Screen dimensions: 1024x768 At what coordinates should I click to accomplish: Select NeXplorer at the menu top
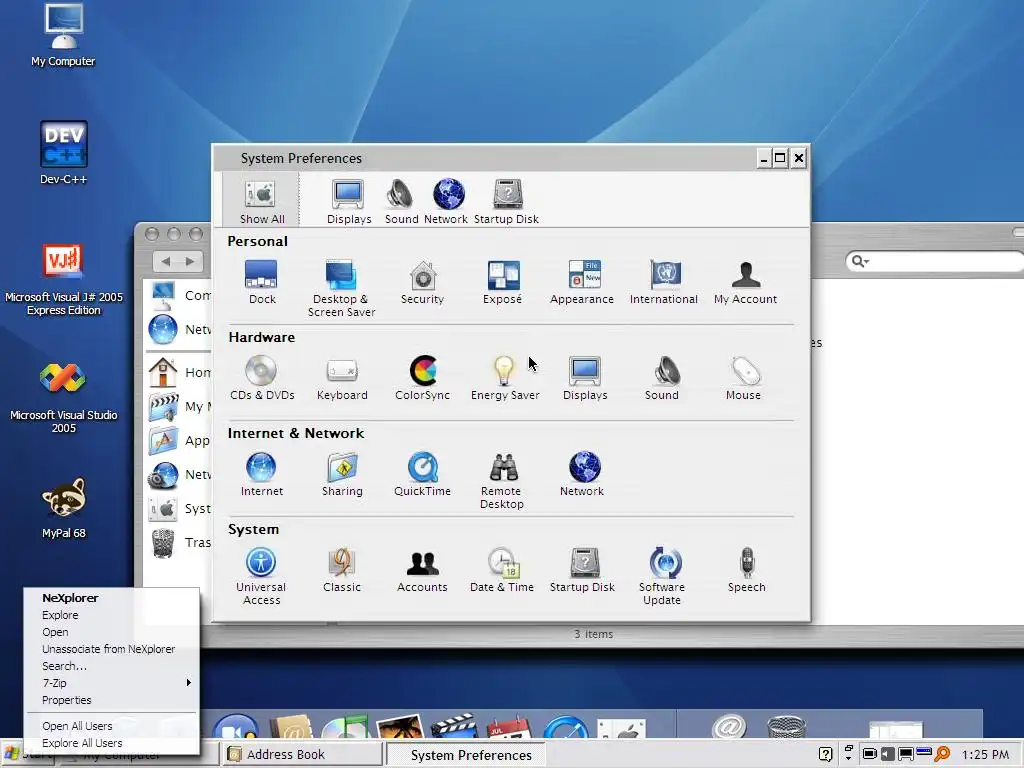(111, 598)
